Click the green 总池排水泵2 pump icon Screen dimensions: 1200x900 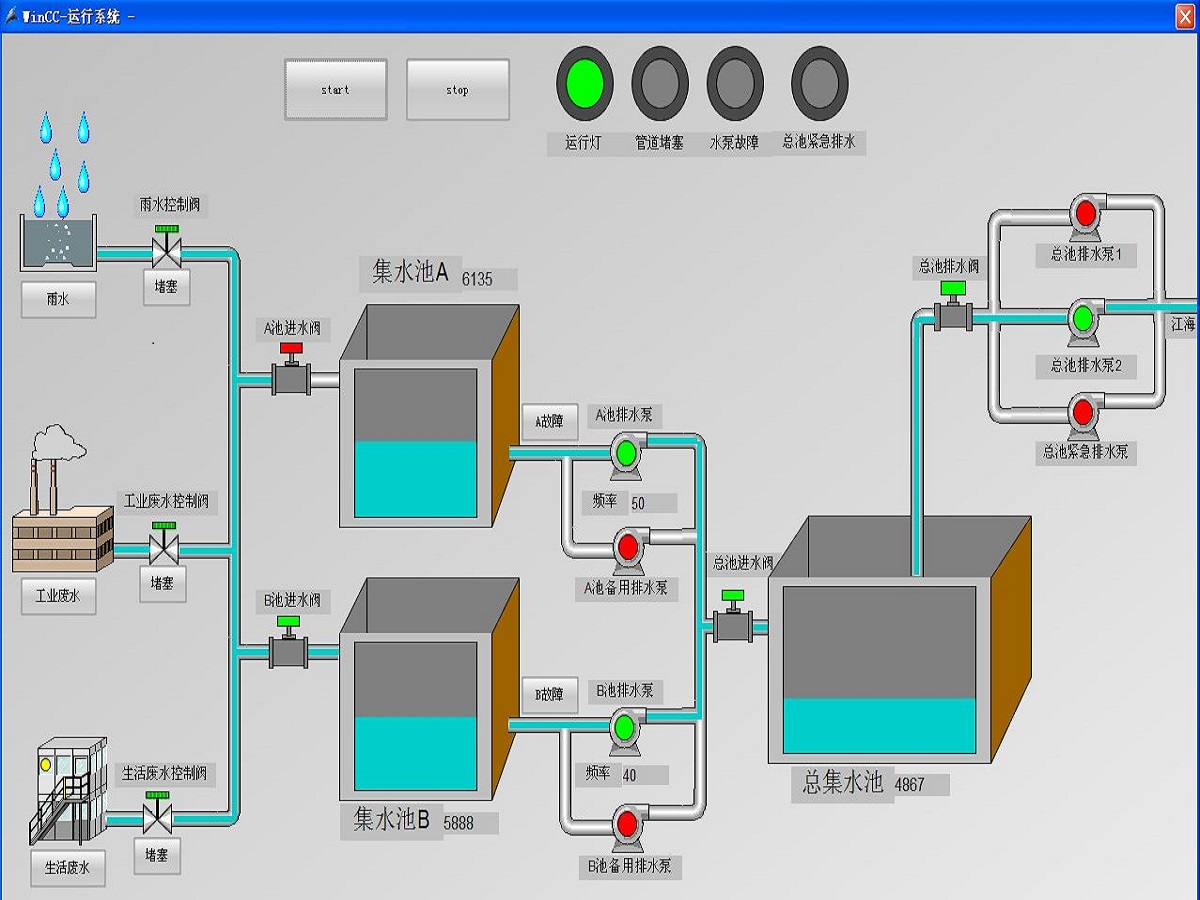(x=1083, y=320)
